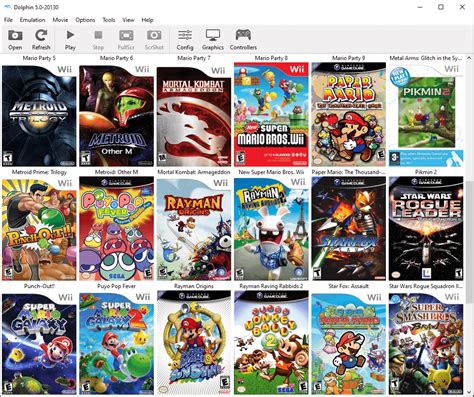Select the Super Monkey Ball 2 cover
The height and width of the screenshot is (397, 474).
click(x=271, y=342)
